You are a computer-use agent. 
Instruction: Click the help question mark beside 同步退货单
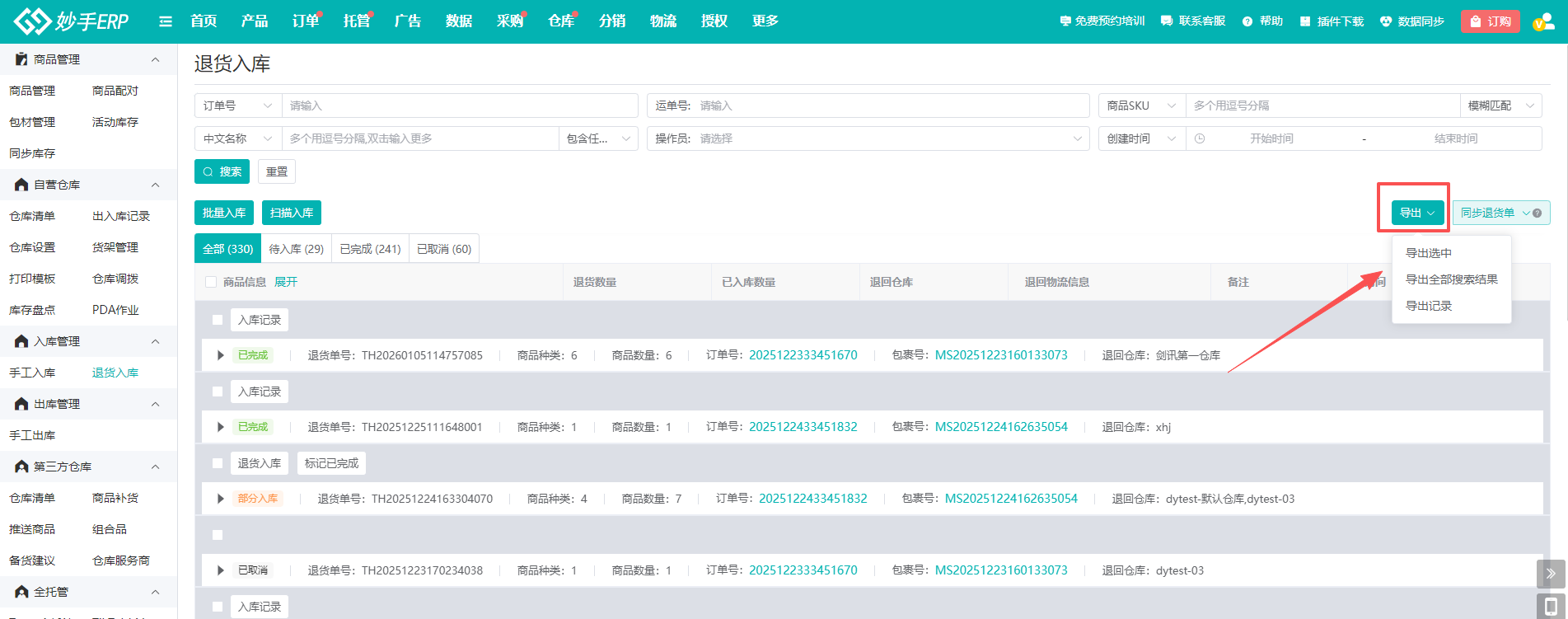coord(1537,213)
